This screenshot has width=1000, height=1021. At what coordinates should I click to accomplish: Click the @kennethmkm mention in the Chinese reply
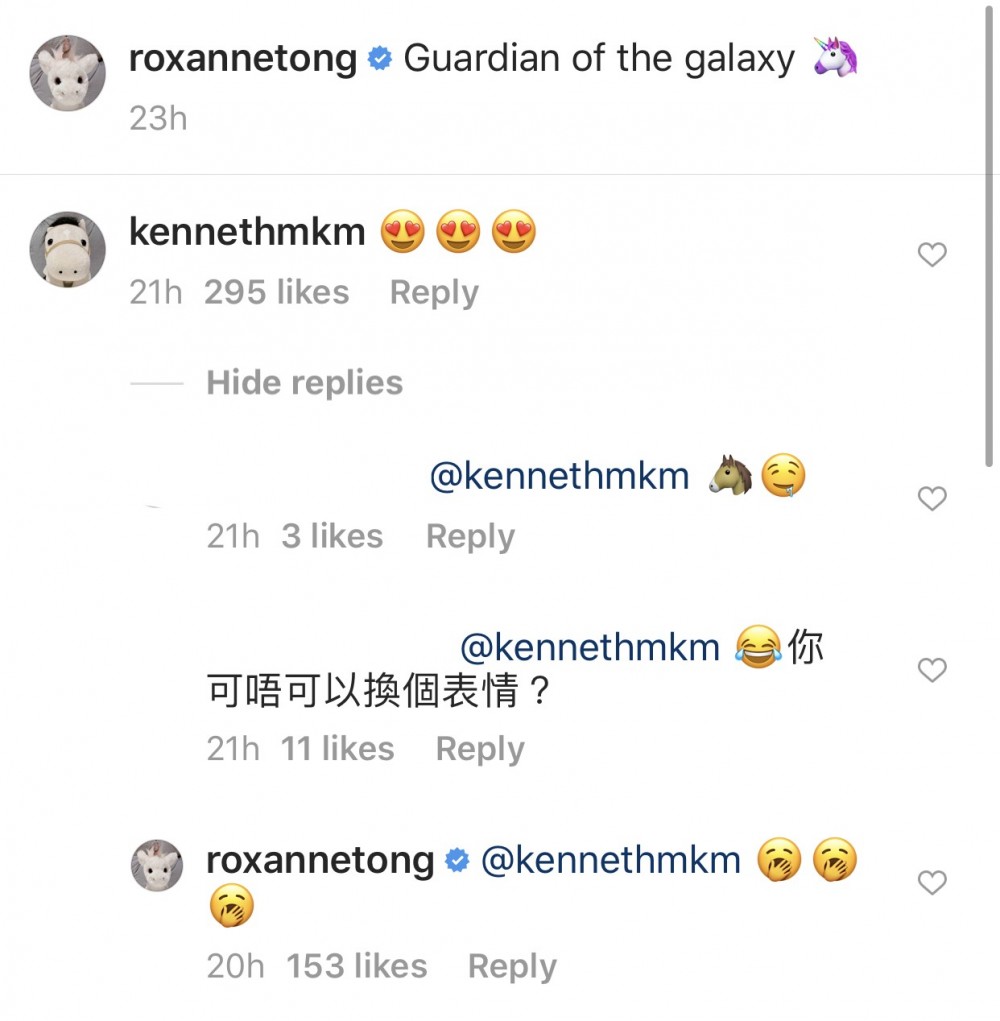coord(590,647)
